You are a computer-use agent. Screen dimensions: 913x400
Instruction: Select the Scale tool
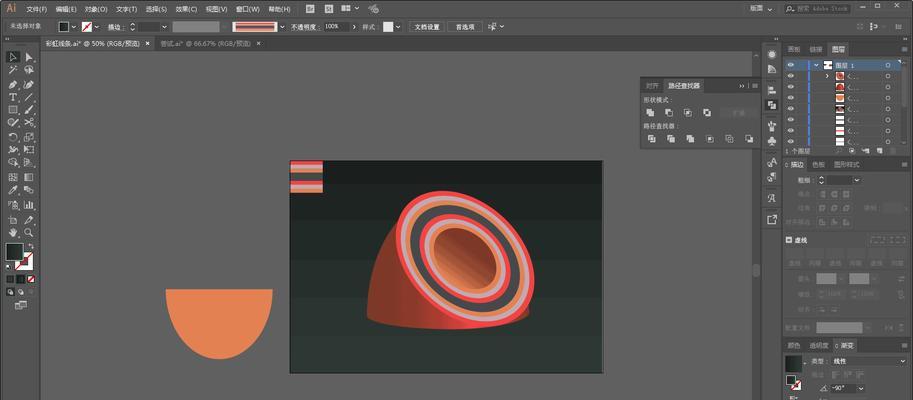tap(29, 137)
